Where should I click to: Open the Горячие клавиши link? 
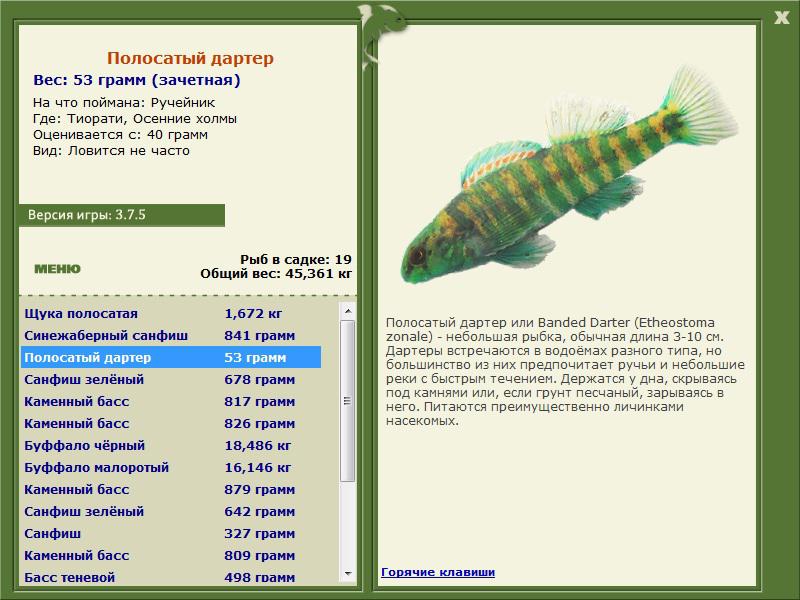tap(438, 572)
